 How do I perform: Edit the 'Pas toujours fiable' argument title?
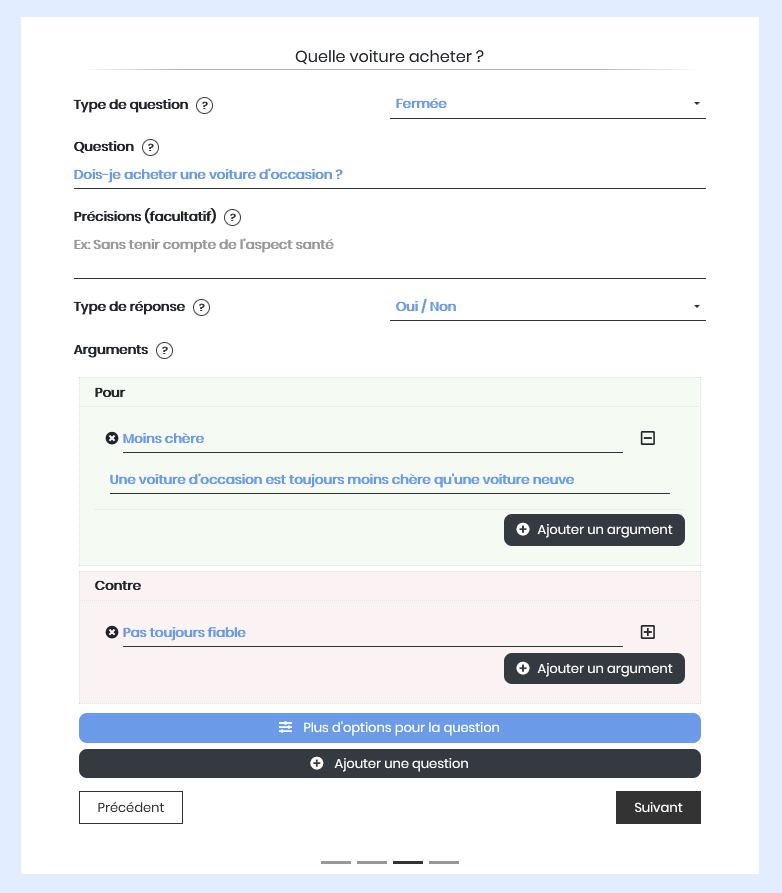click(x=372, y=633)
